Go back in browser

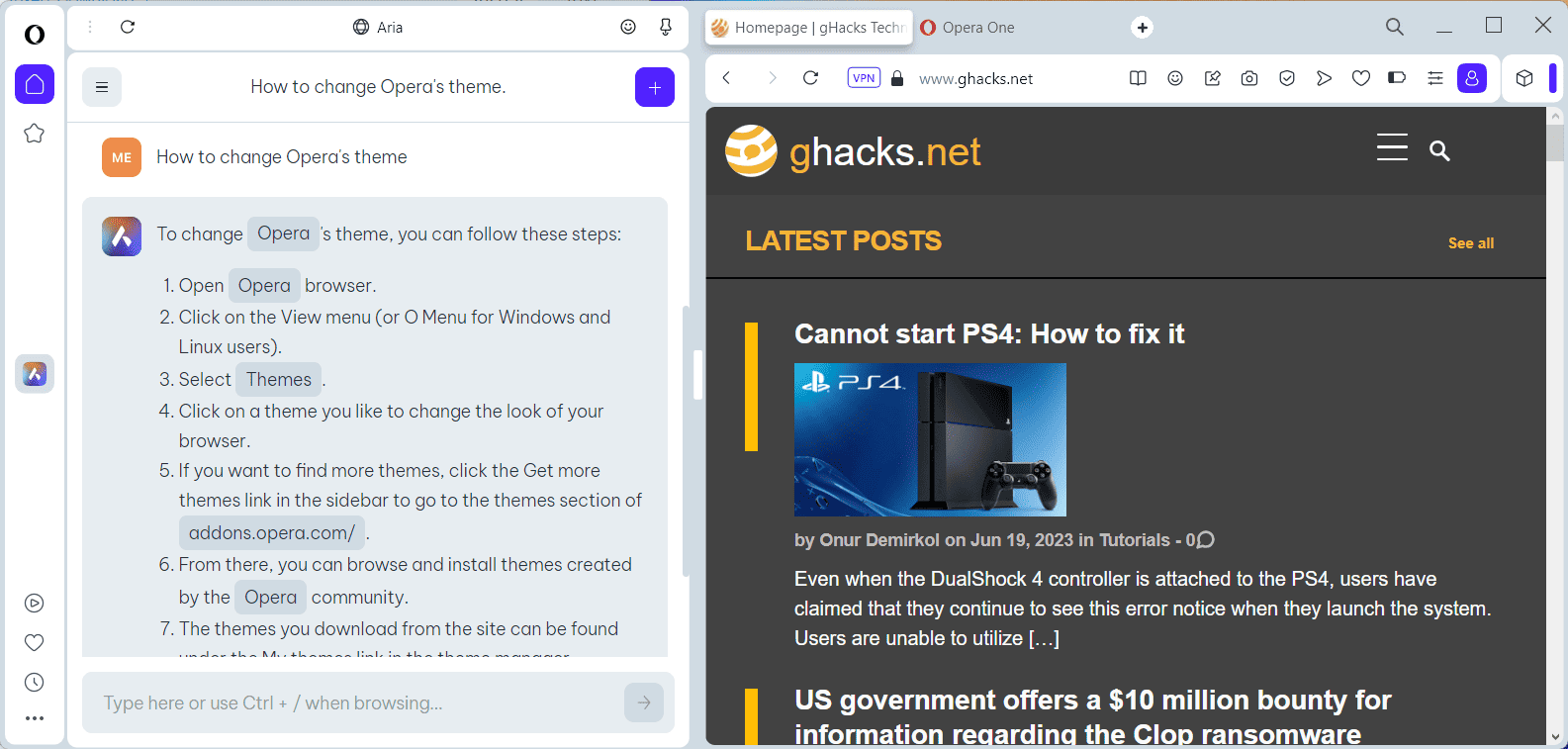pos(727,78)
